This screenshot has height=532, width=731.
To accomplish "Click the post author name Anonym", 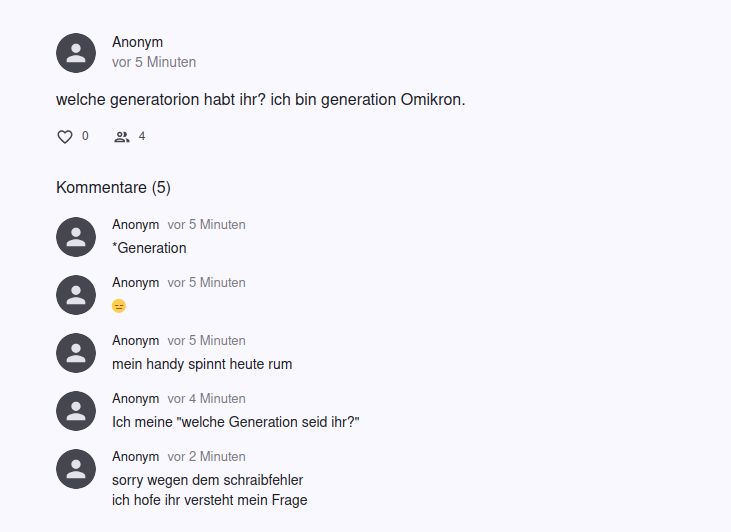I will [x=137, y=42].
